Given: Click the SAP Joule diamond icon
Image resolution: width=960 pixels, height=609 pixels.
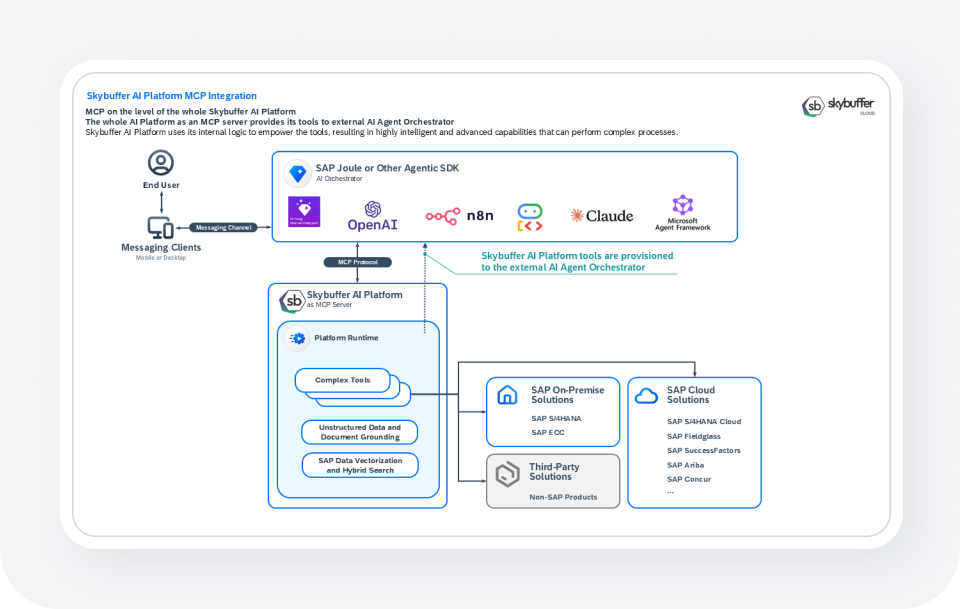Looking at the screenshot, I should coord(297,173).
